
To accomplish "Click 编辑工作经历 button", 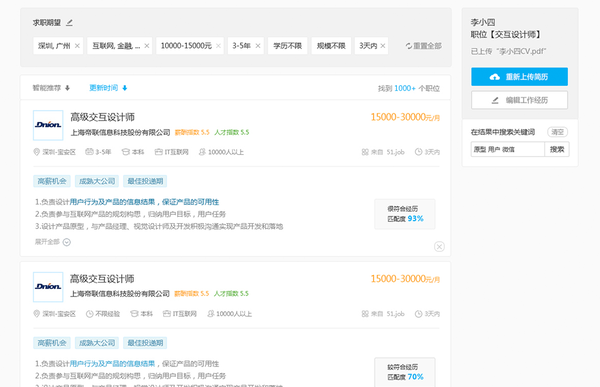I will coord(519,100).
